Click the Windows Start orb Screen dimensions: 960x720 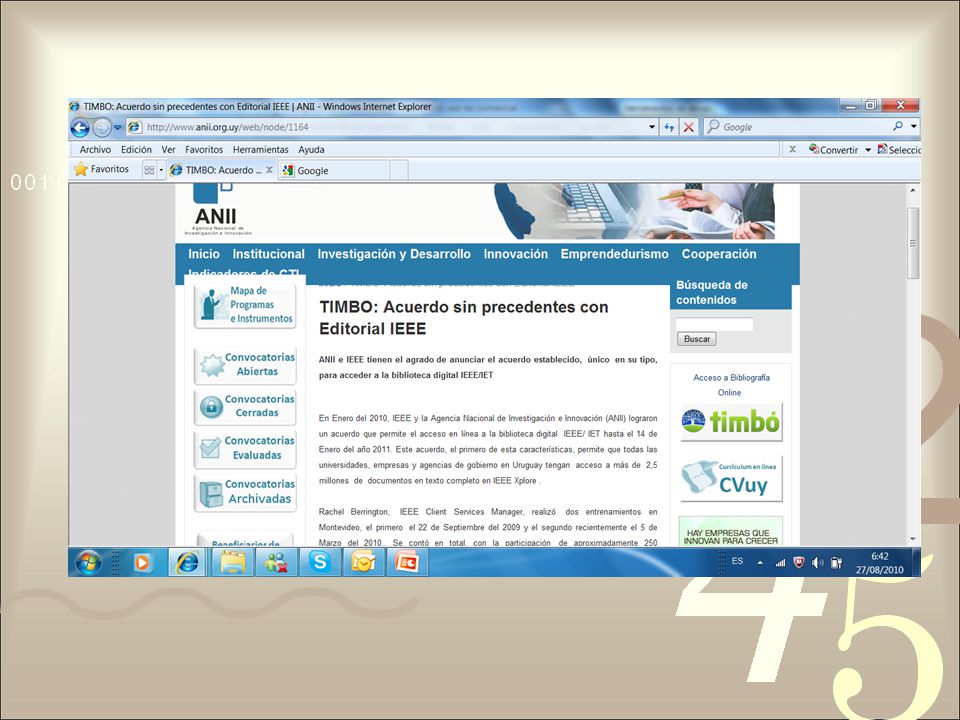[89, 562]
